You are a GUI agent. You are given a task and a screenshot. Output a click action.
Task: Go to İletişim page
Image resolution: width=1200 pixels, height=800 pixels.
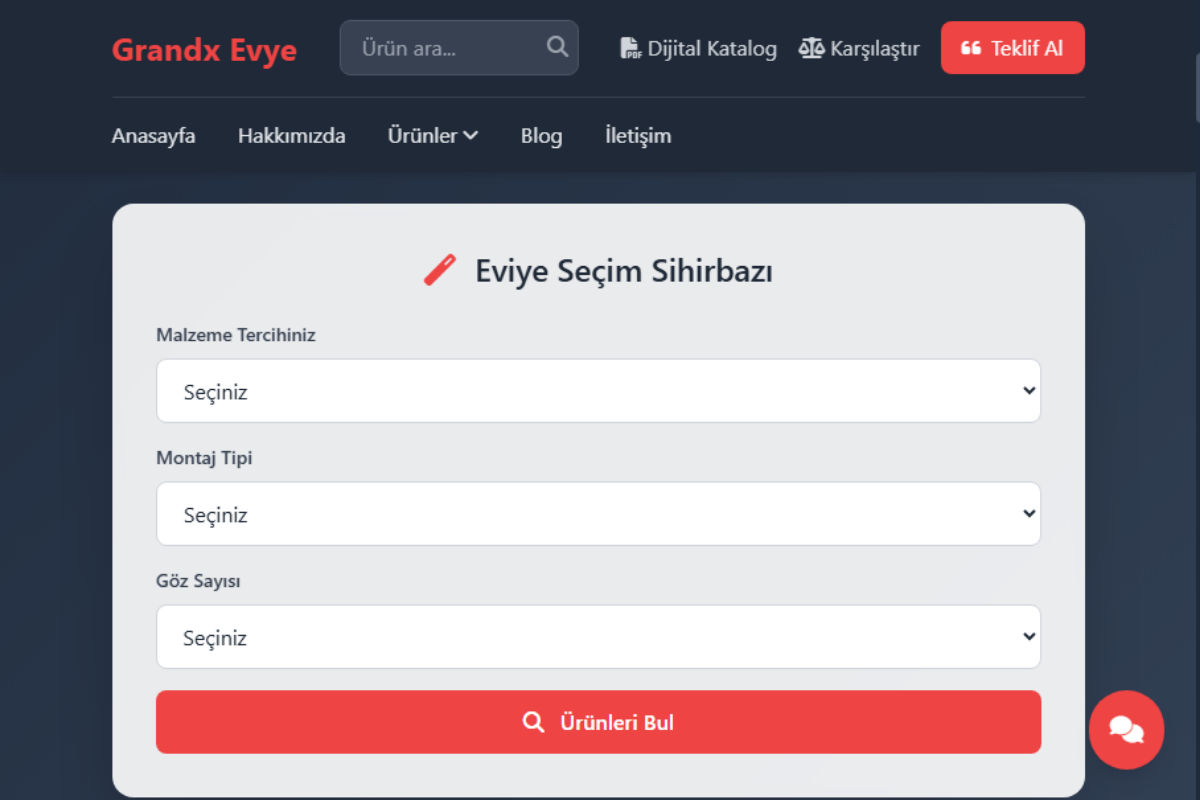pyautogui.click(x=637, y=135)
